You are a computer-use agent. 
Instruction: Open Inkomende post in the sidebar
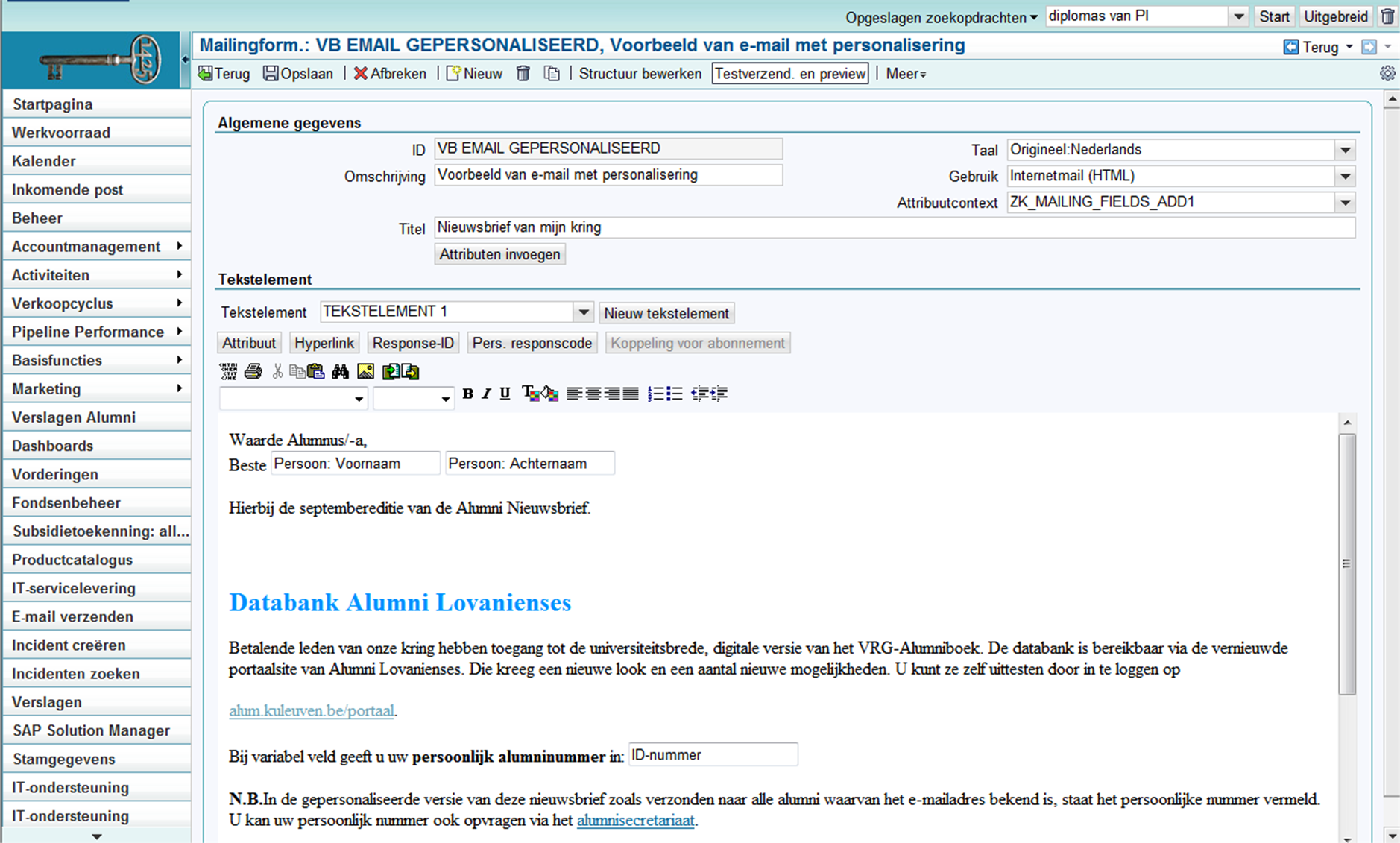[96, 189]
